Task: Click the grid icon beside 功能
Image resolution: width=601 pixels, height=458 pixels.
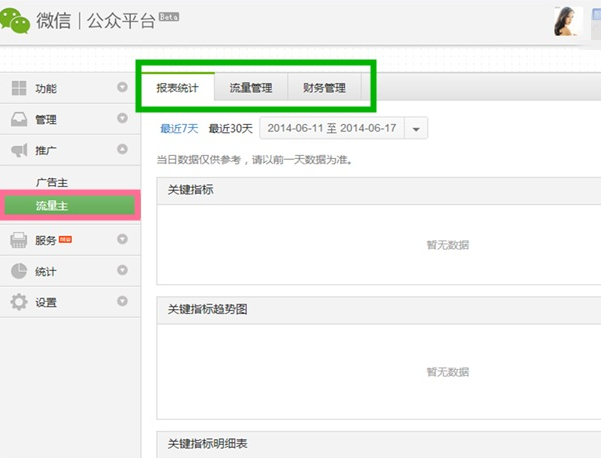Action: pos(19,89)
